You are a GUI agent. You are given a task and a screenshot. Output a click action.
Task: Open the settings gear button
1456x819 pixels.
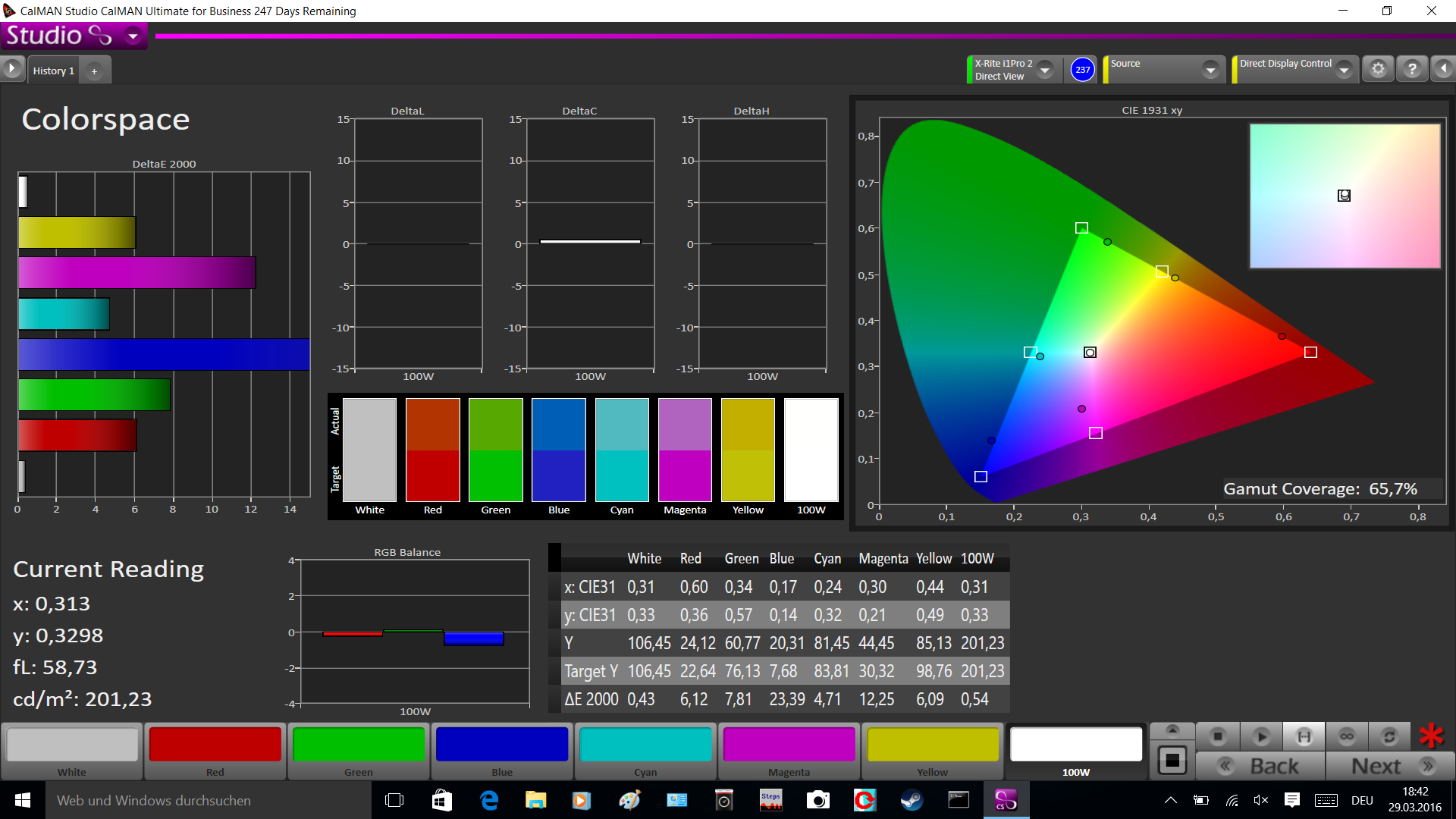tap(1378, 69)
